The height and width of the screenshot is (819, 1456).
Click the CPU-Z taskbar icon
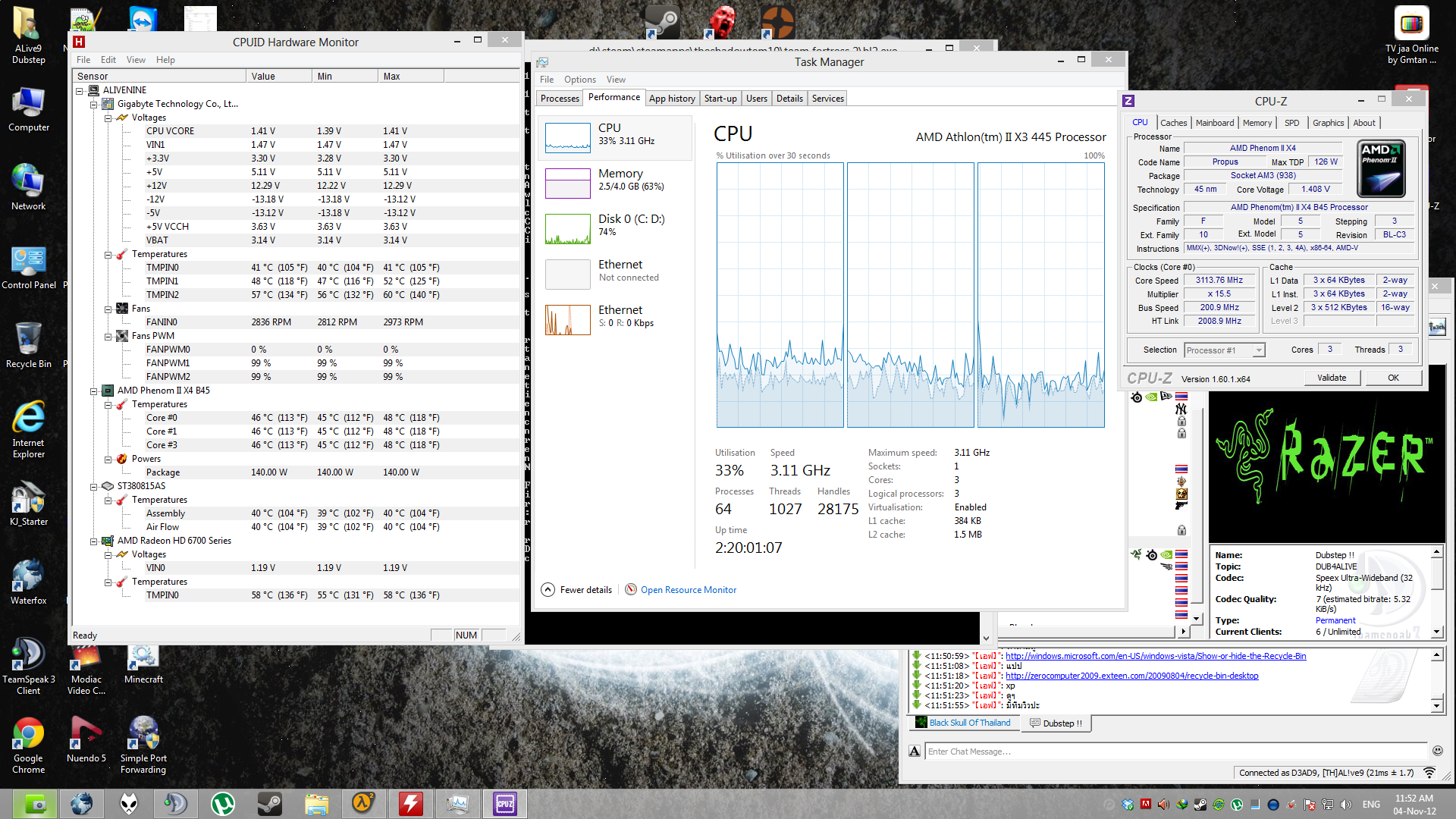pos(505,803)
